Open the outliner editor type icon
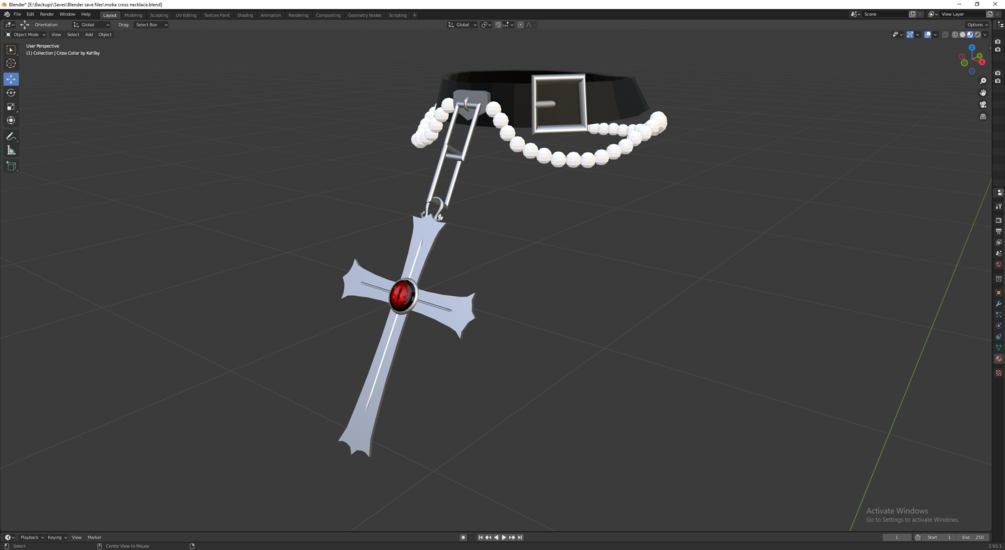 1000,24
